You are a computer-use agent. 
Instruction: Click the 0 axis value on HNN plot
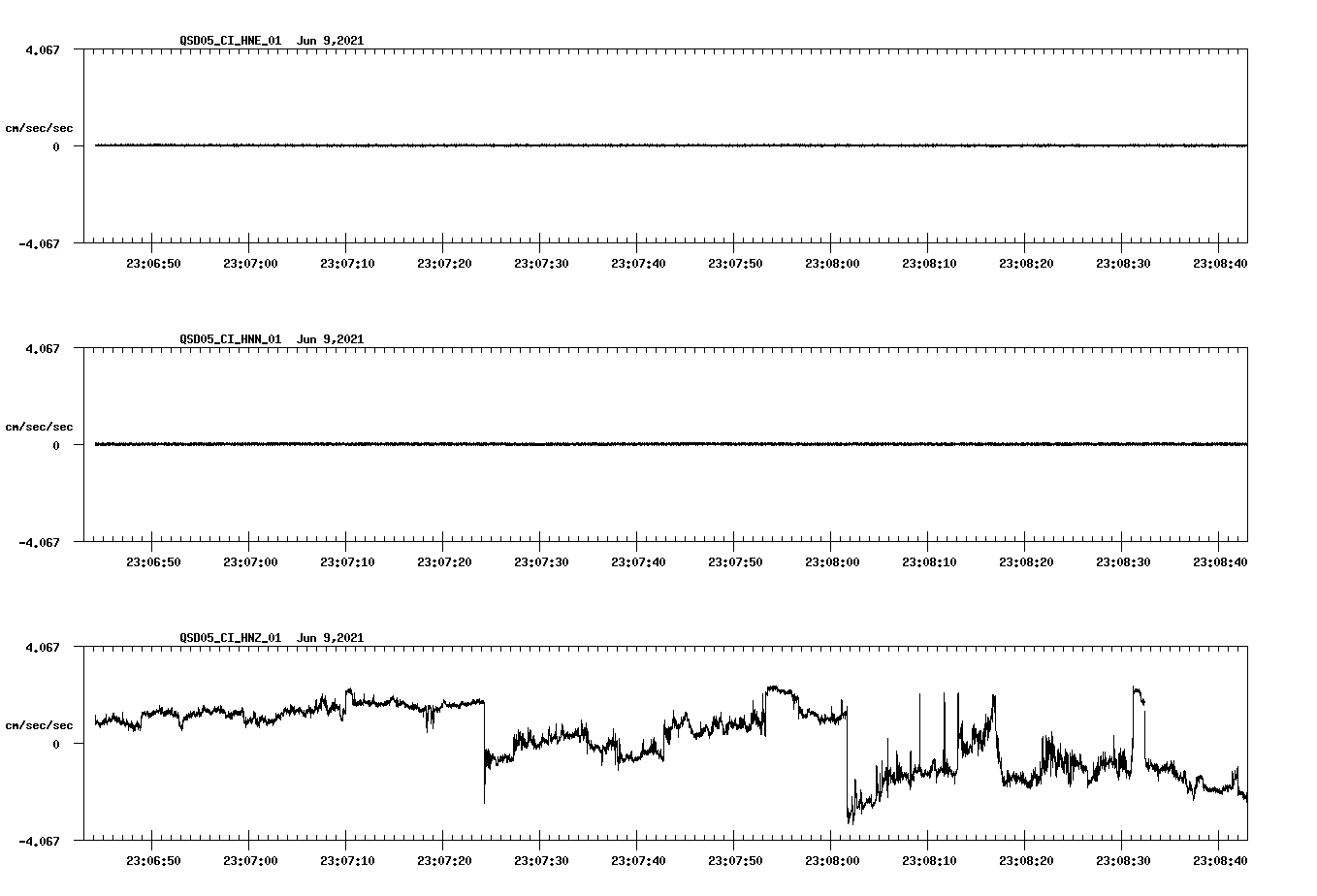tap(56, 446)
